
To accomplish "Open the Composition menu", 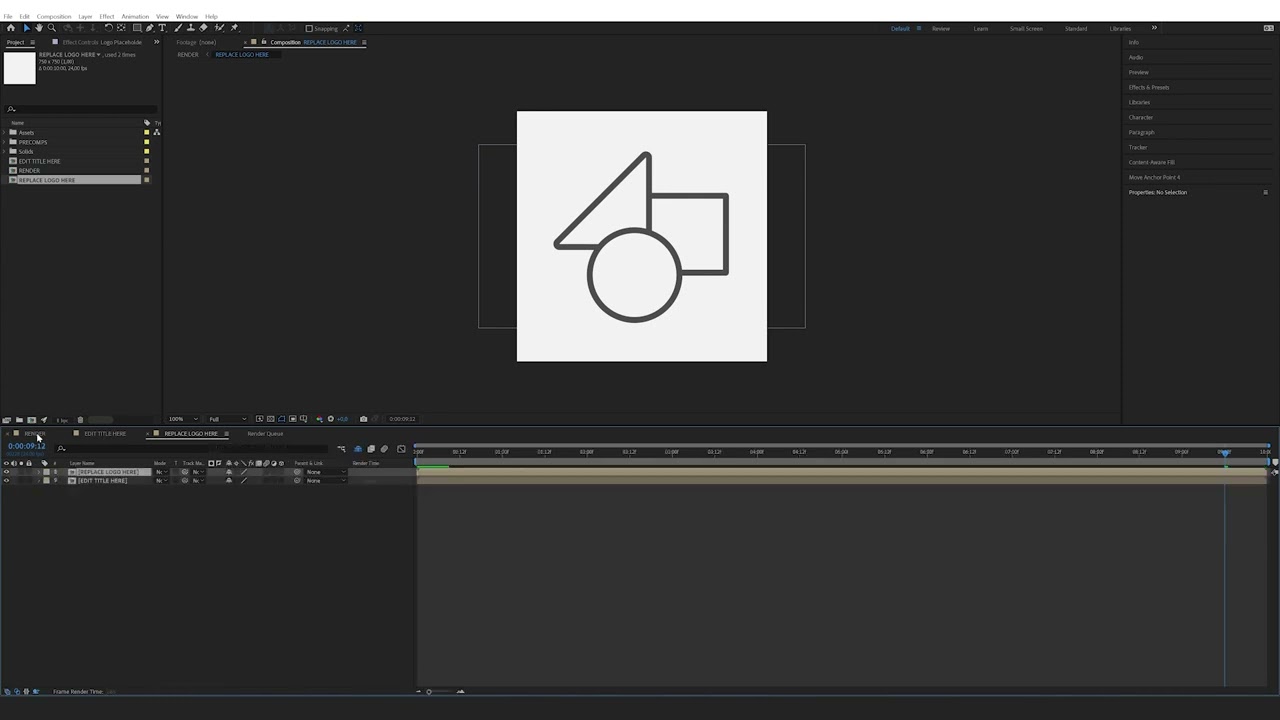I will (54, 16).
